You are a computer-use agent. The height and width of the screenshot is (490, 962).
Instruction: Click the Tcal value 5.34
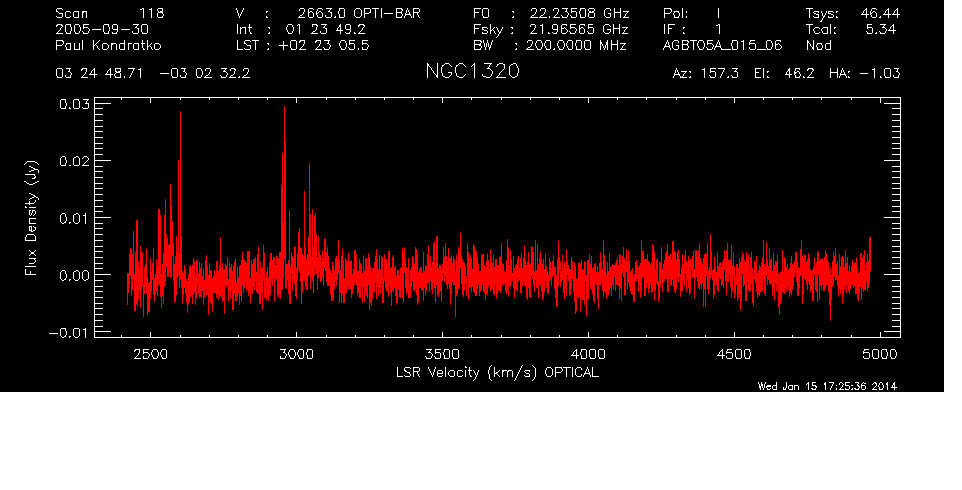click(x=881, y=29)
